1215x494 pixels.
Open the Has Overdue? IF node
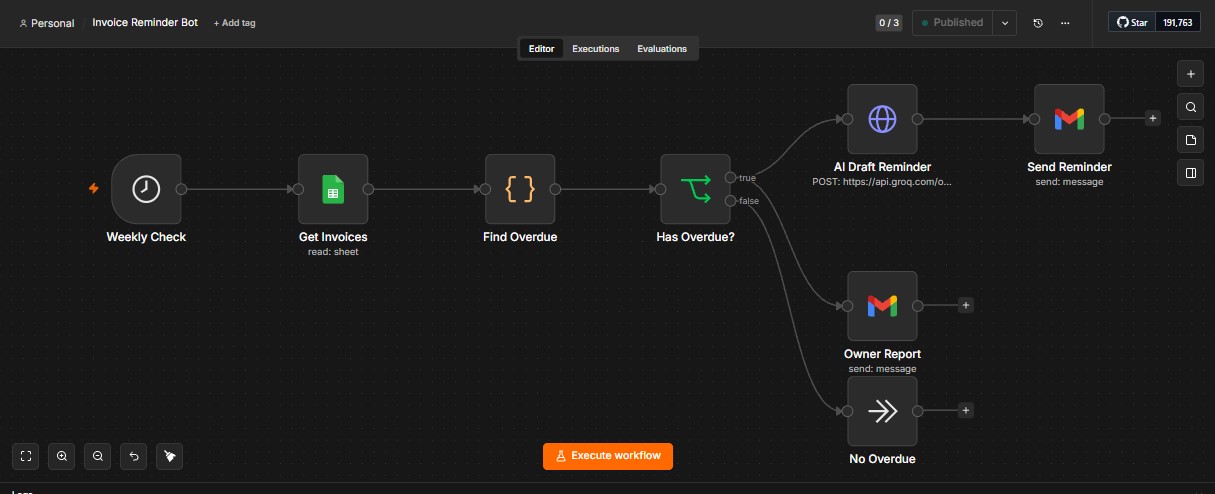pyautogui.click(x=695, y=189)
